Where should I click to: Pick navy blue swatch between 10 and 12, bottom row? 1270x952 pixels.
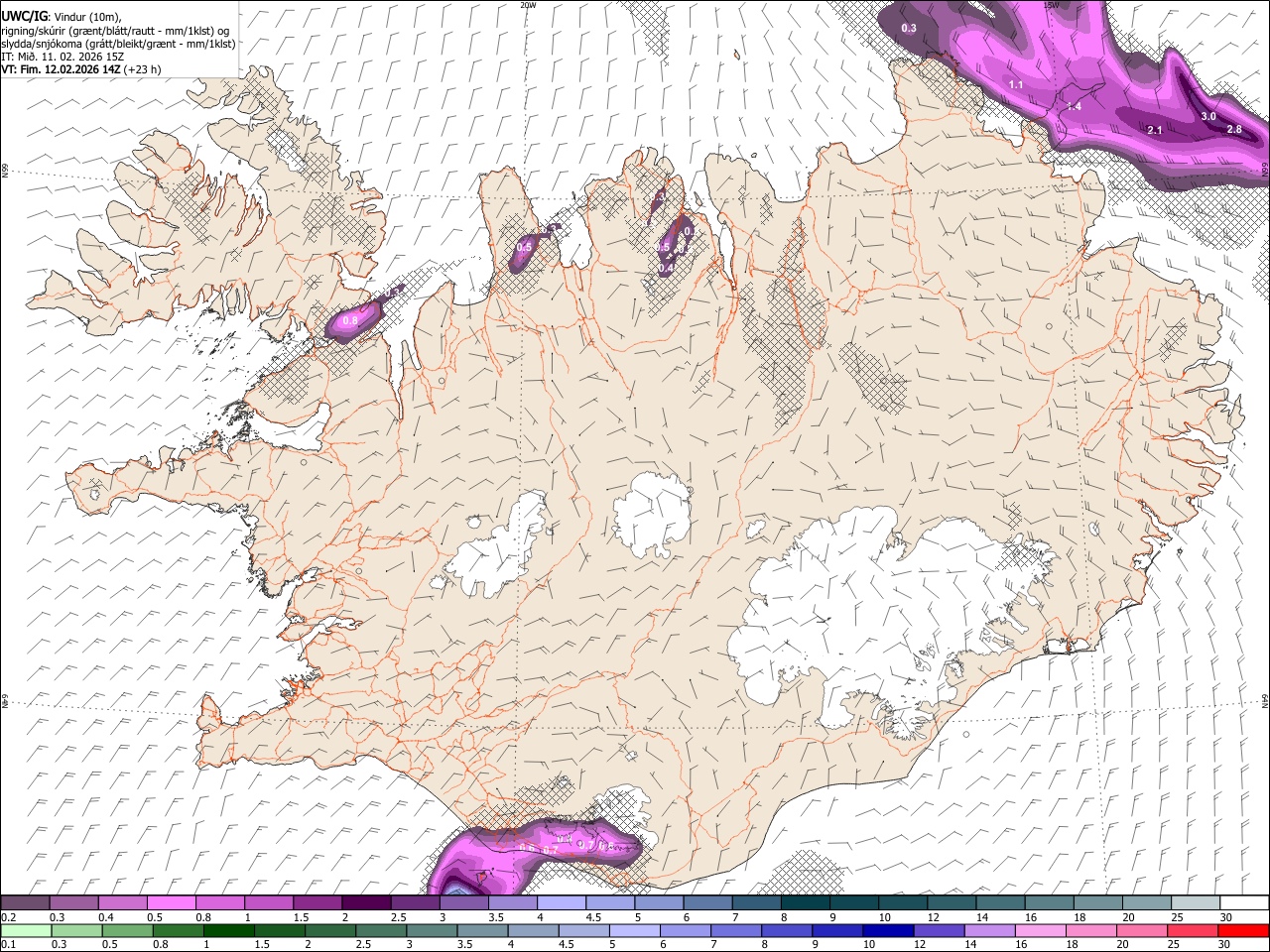click(888, 930)
